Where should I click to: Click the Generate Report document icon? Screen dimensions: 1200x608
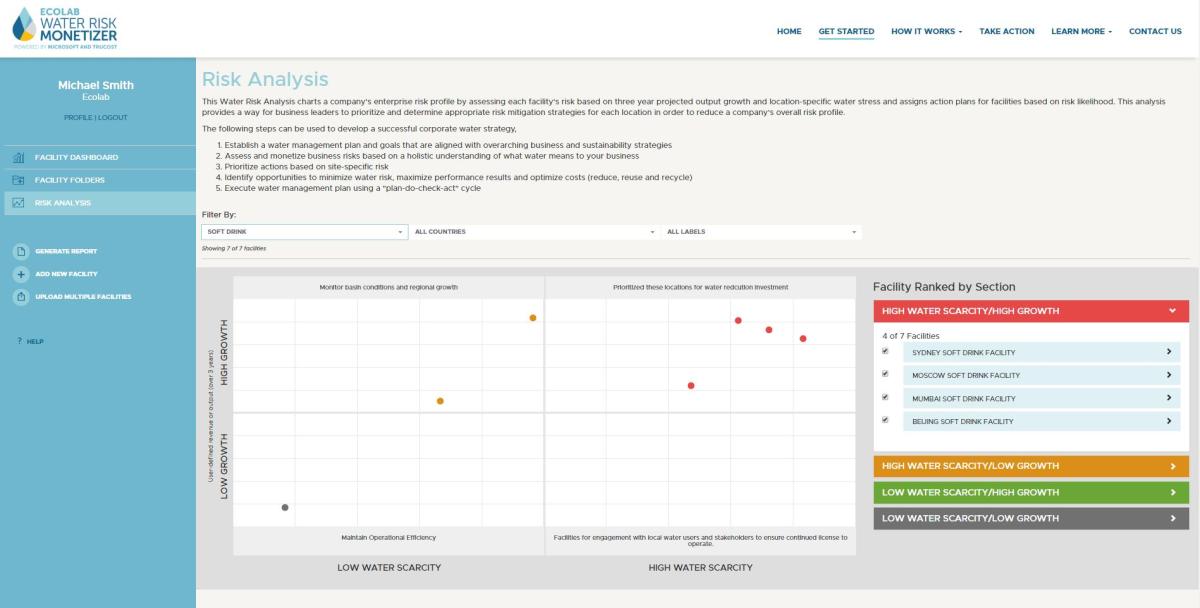point(21,251)
